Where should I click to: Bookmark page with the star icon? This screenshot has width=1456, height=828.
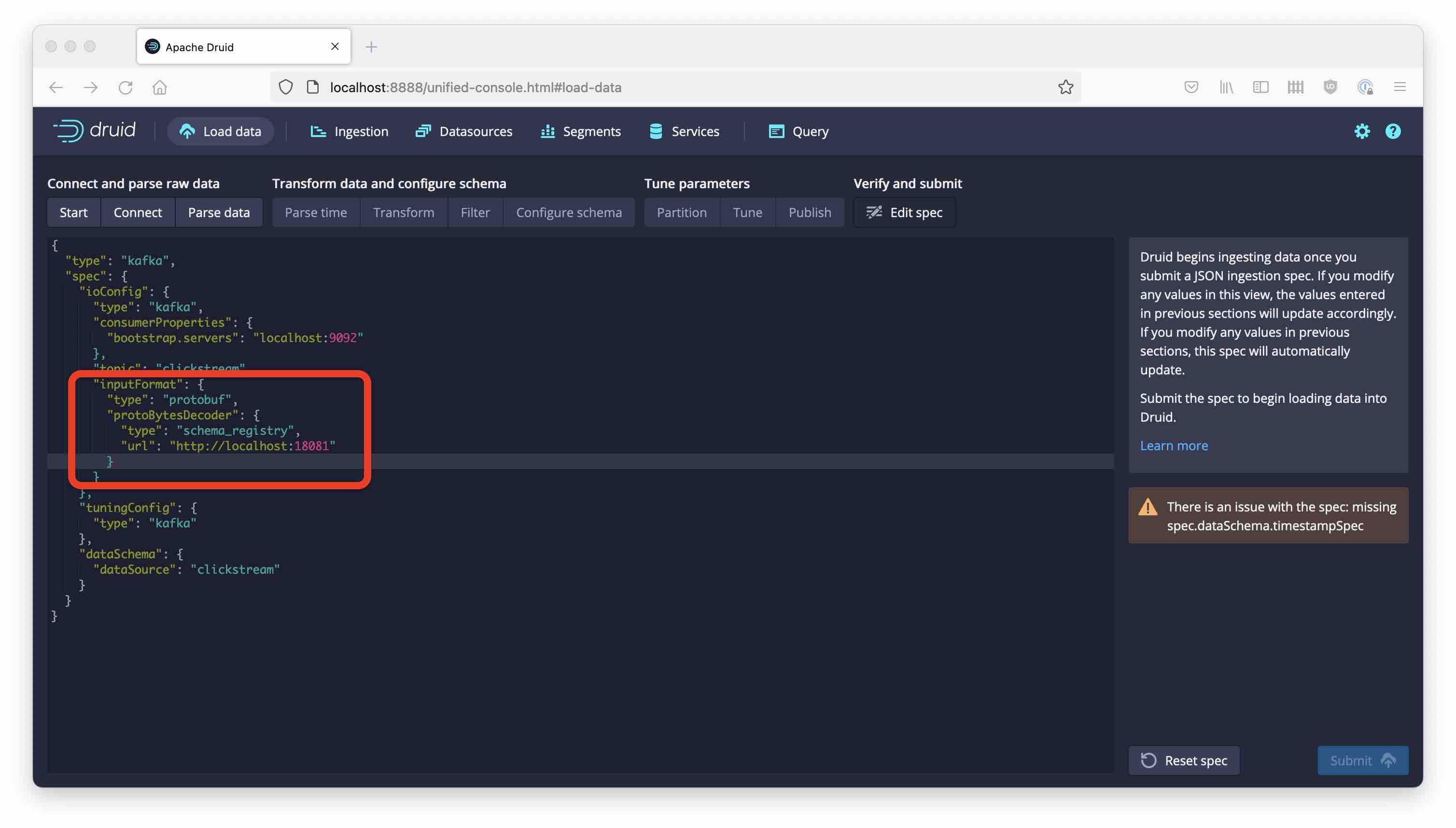coord(1065,87)
